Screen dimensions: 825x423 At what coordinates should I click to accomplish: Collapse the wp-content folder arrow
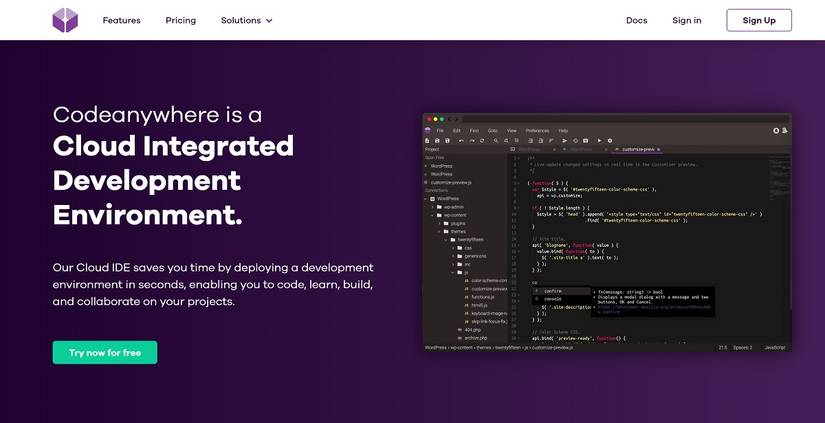pos(432,215)
